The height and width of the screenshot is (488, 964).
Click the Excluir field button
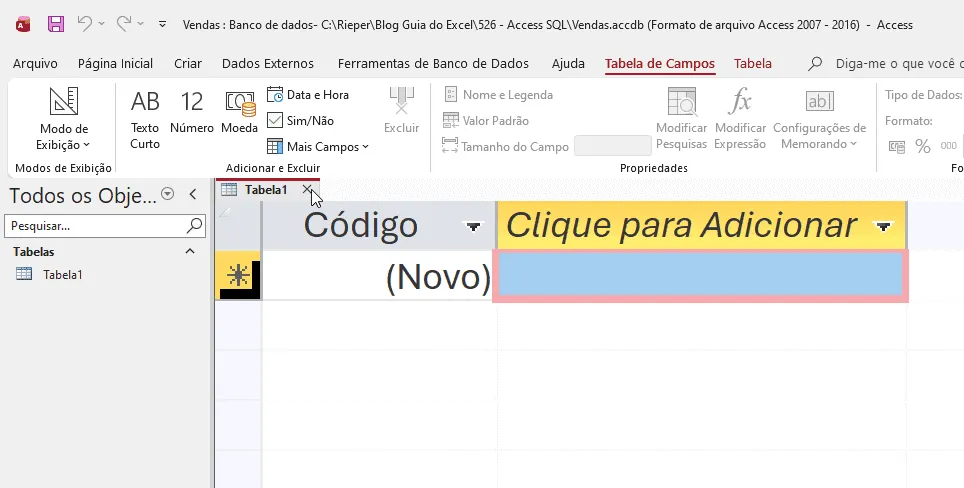(x=401, y=111)
